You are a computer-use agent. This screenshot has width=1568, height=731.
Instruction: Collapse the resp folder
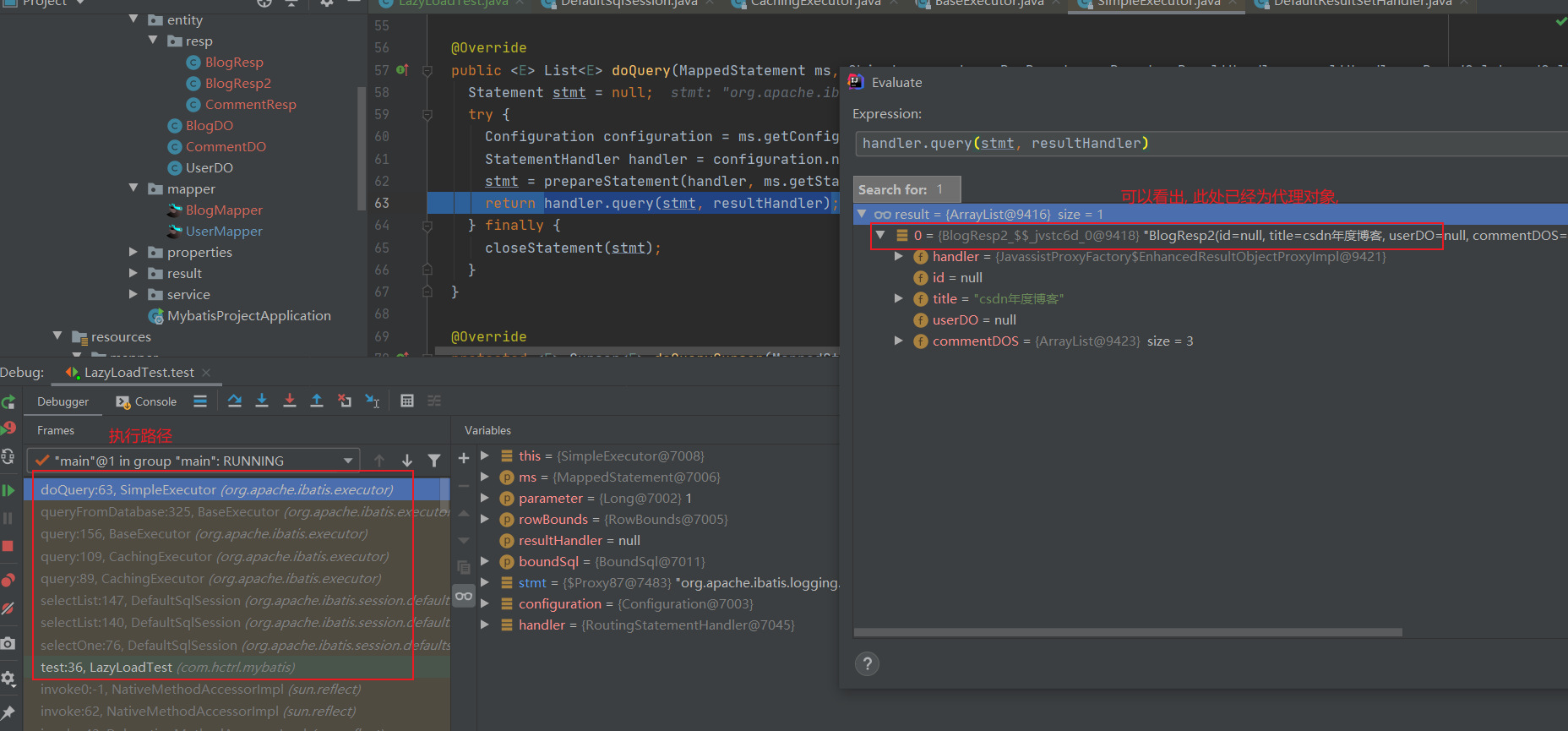(x=153, y=40)
